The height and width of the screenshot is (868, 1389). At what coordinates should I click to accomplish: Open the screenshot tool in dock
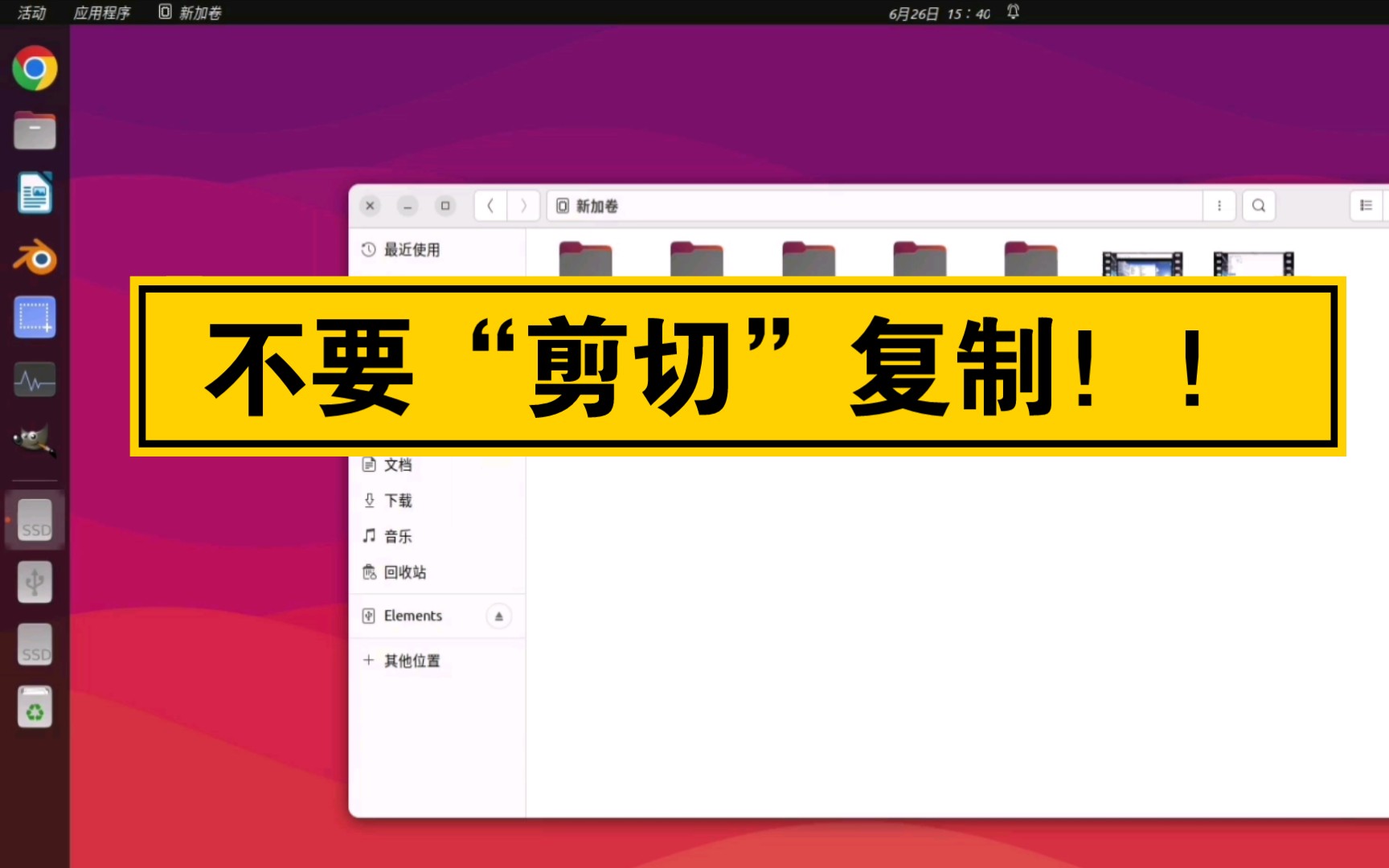click(35, 317)
